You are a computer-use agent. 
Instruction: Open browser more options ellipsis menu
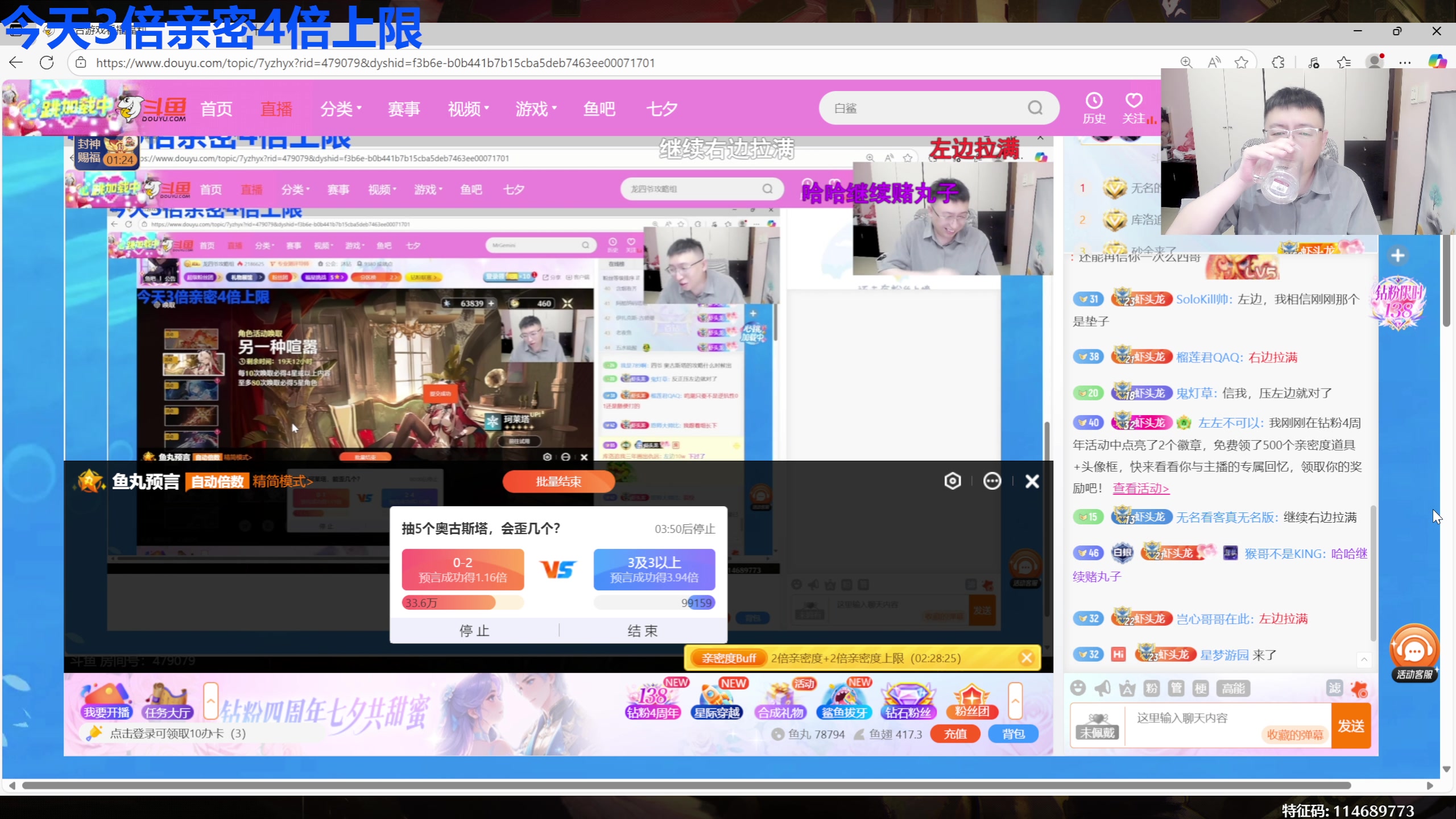click(1405, 63)
